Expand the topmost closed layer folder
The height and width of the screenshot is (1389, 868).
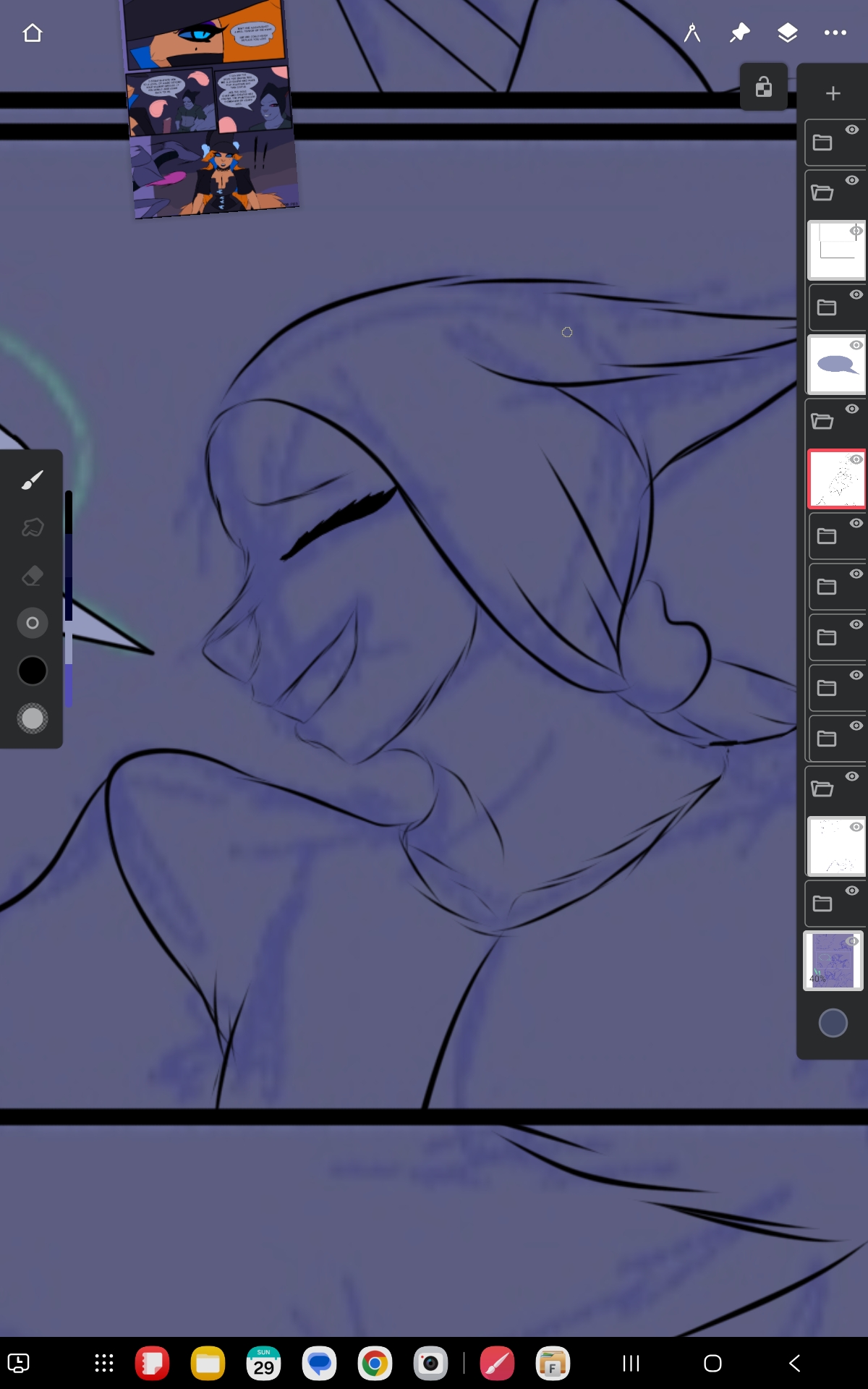coord(822,143)
